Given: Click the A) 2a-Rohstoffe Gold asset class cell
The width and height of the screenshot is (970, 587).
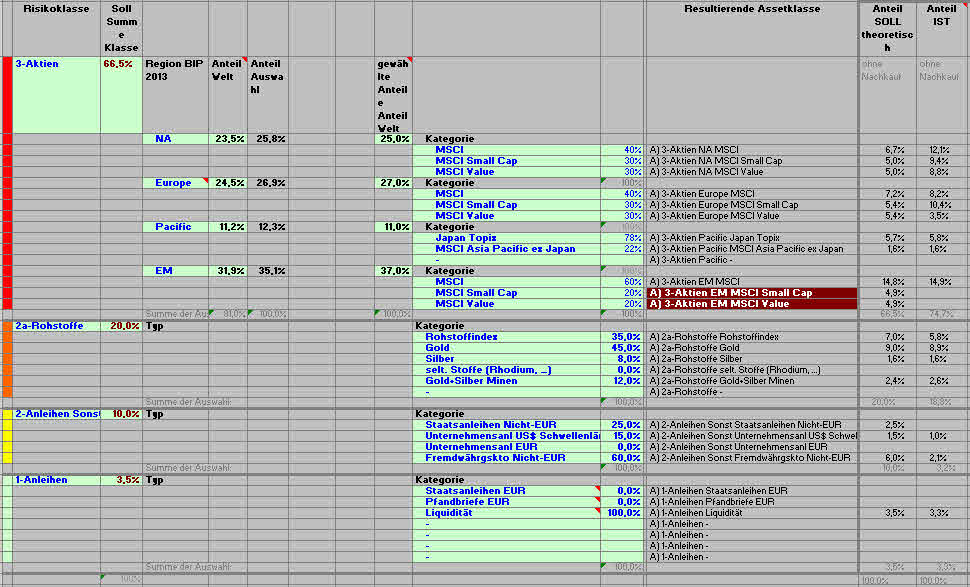Looking at the screenshot, I should 752,348.
